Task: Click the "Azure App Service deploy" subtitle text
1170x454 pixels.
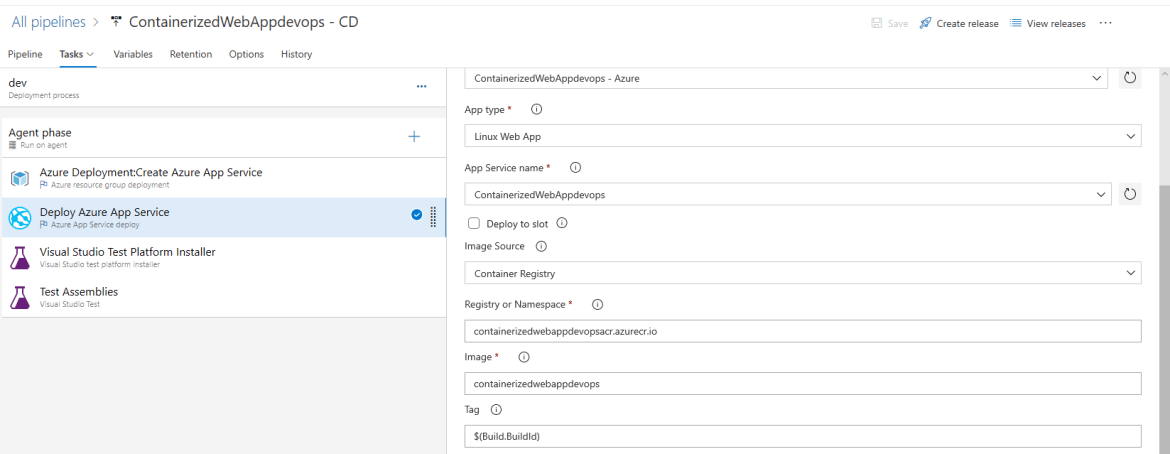Action: coord(95,225)
